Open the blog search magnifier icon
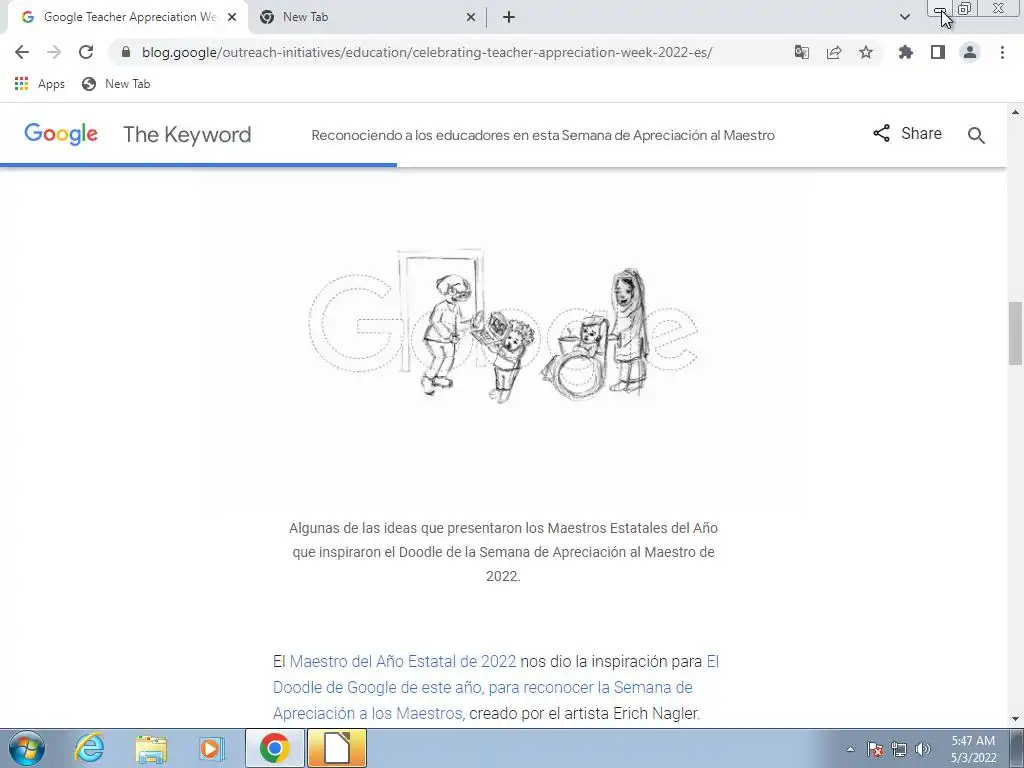1024x768 pixels. point(976,135)
